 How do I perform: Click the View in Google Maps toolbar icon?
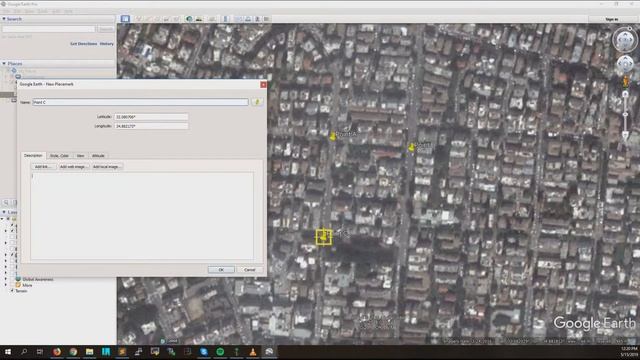coord(267,19)
